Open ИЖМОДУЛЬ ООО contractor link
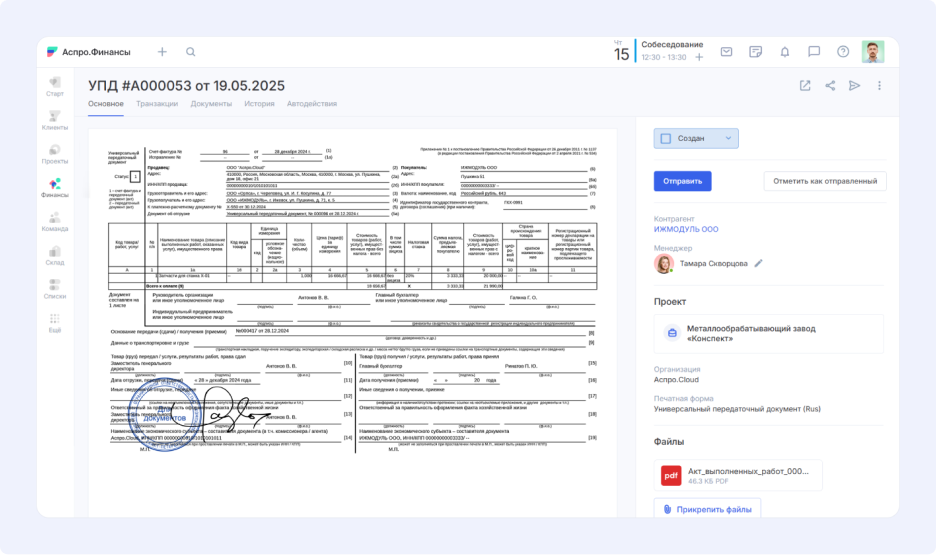 [686, 229]
